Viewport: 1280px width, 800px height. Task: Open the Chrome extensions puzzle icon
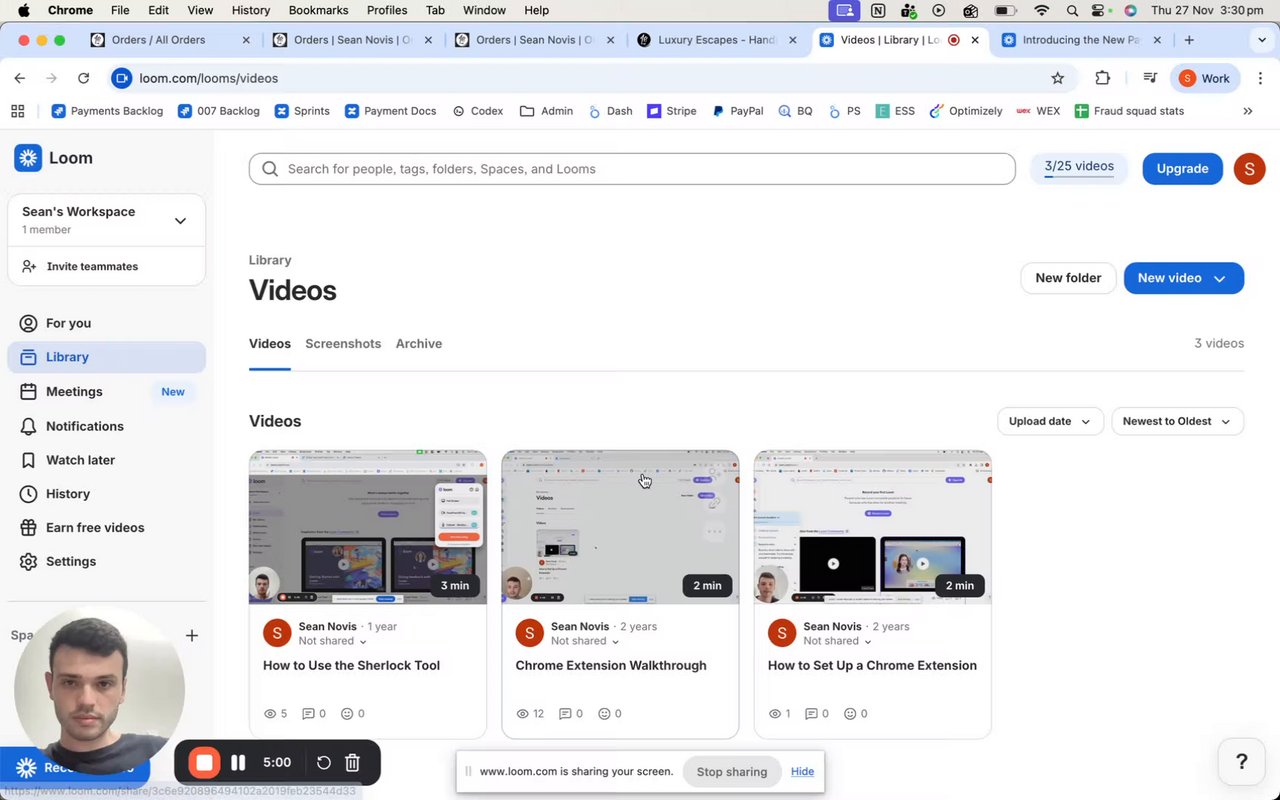click(1102, 78)
